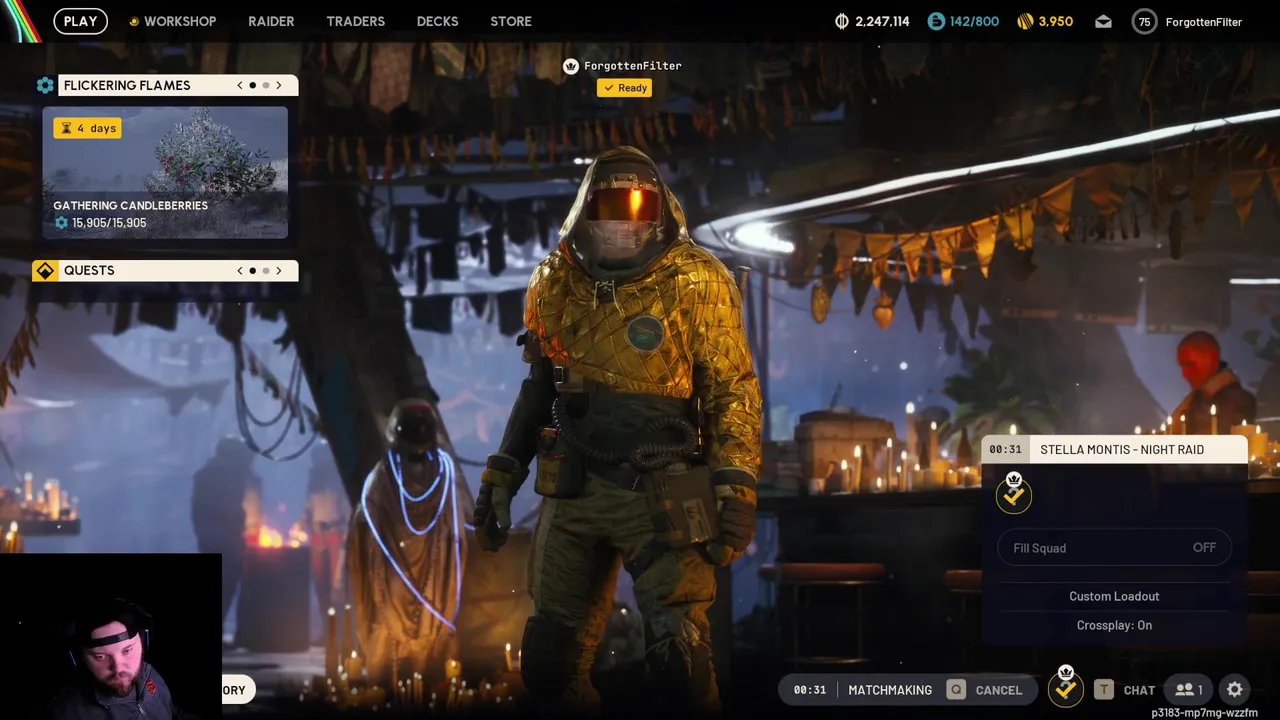
Task: Open the mail inbox envelope icon
Action: coord(1103,21)
